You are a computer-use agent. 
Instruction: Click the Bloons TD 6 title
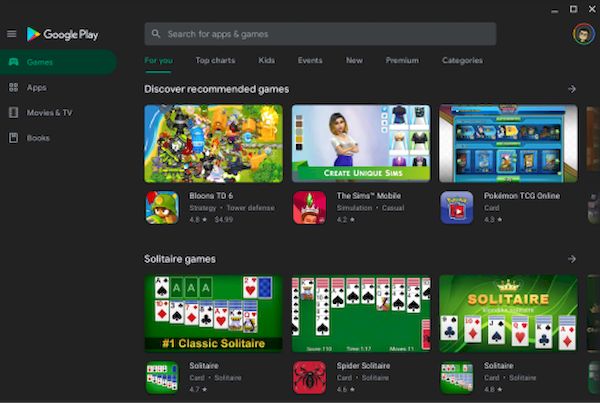point(211,196)
